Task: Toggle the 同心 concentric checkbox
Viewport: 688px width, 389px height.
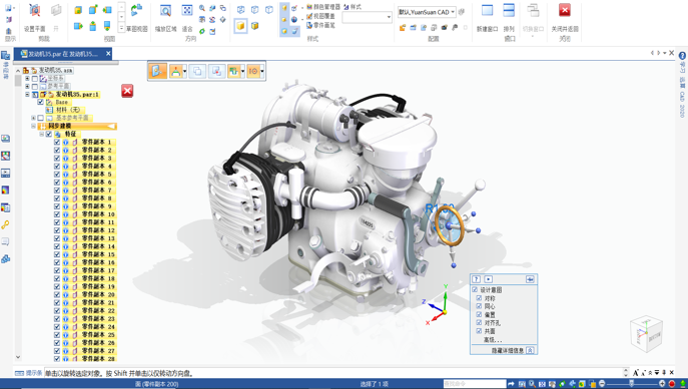Action: (479, 306)
